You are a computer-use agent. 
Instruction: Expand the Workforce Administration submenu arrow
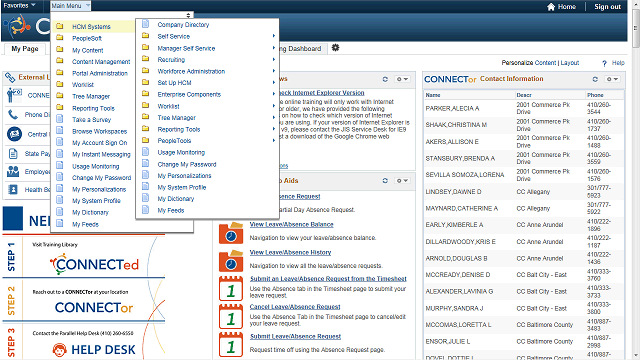pos(273,71)
